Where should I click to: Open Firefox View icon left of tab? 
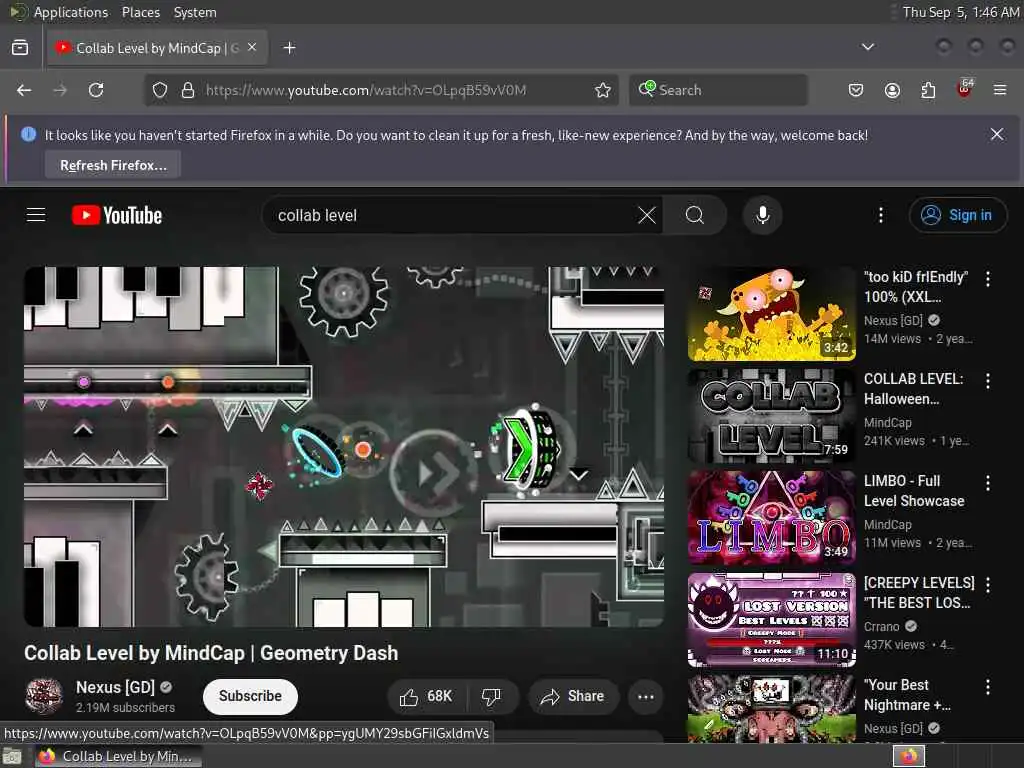click(20, 48)
